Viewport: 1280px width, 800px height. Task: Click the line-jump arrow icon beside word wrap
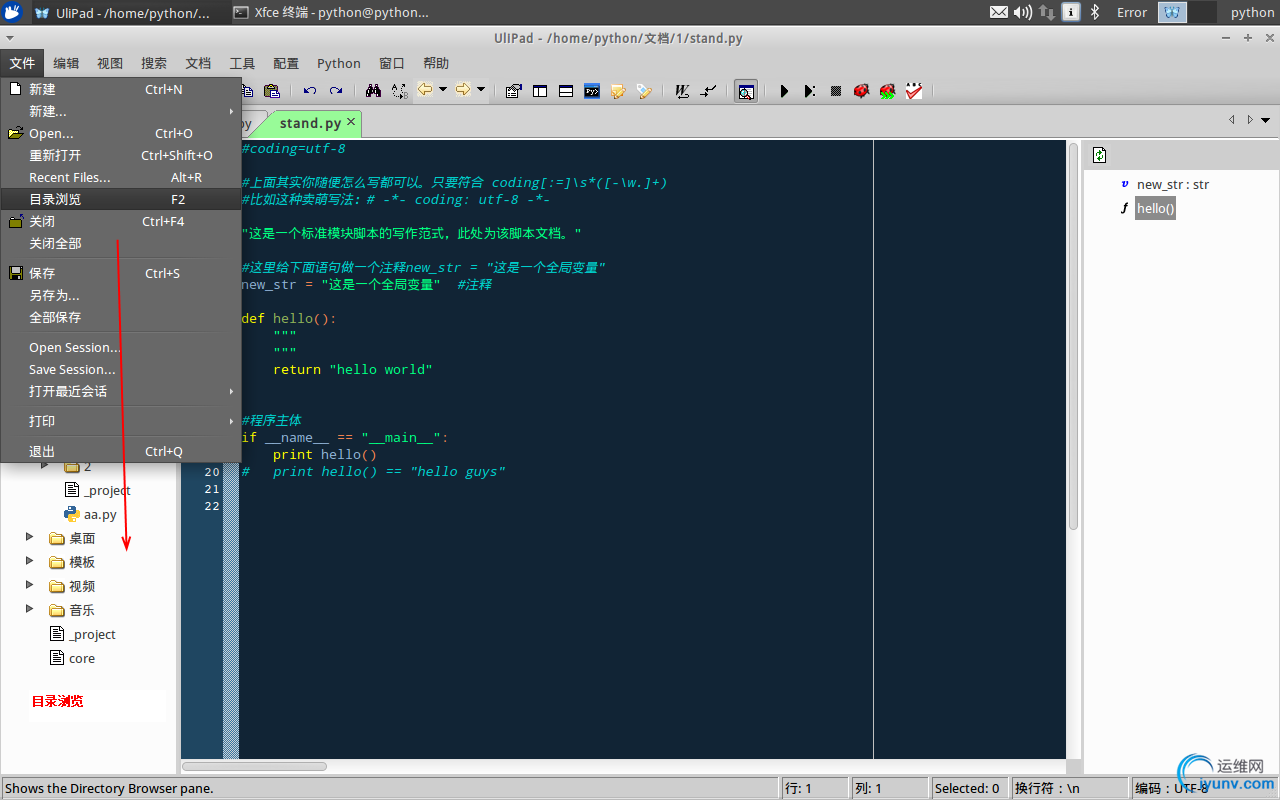coord(708,91)
